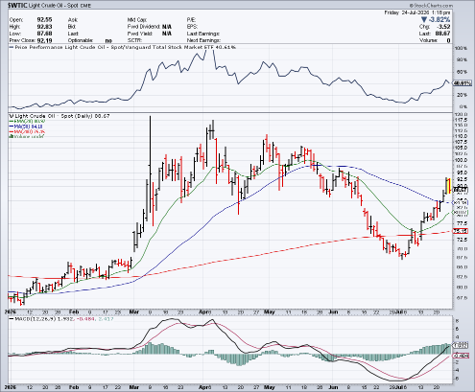Click the P/E label
Viewport: 475px width, 392px height.
[191, 20]
